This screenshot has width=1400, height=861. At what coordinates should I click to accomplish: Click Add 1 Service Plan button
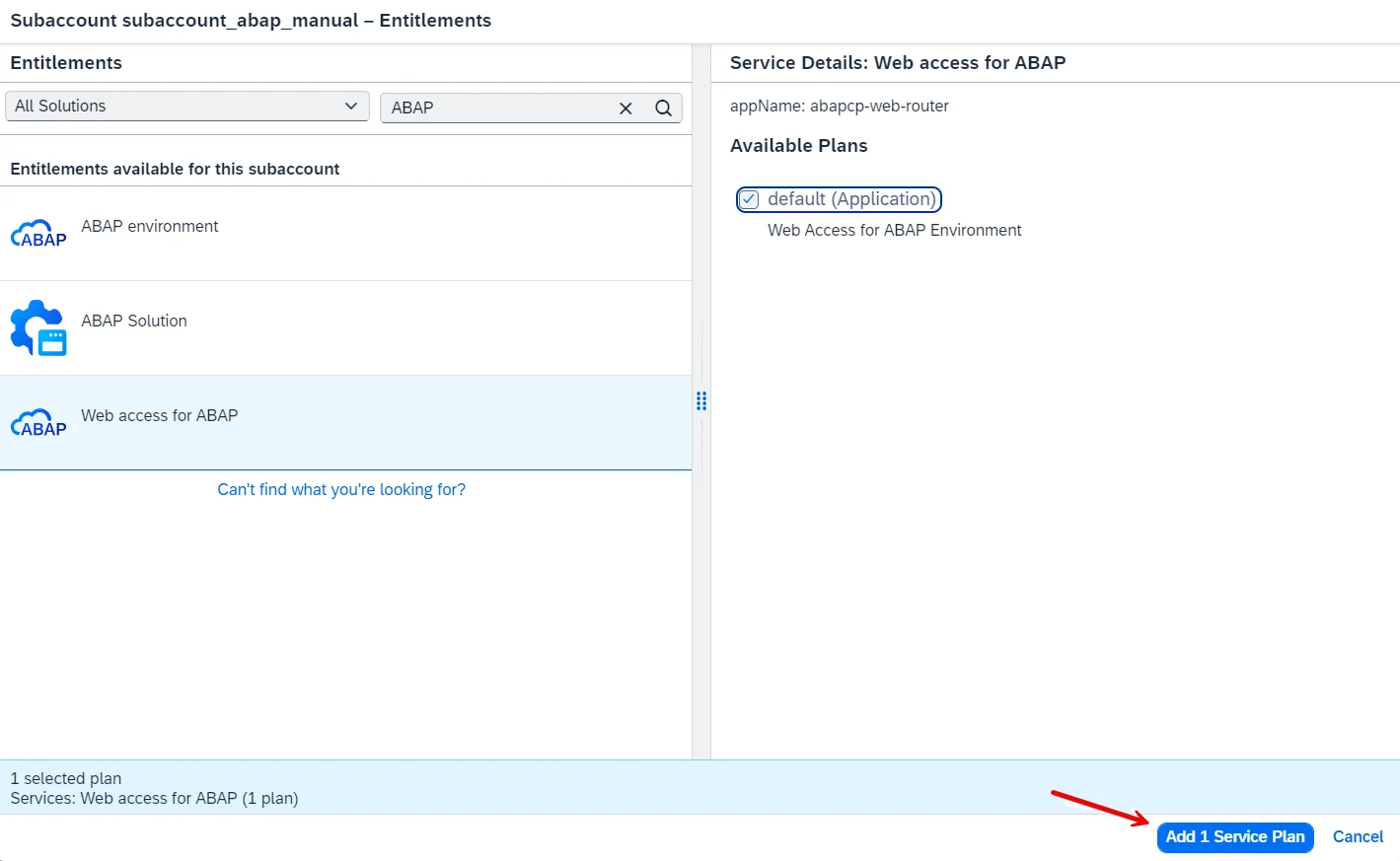coord(1235,837)
